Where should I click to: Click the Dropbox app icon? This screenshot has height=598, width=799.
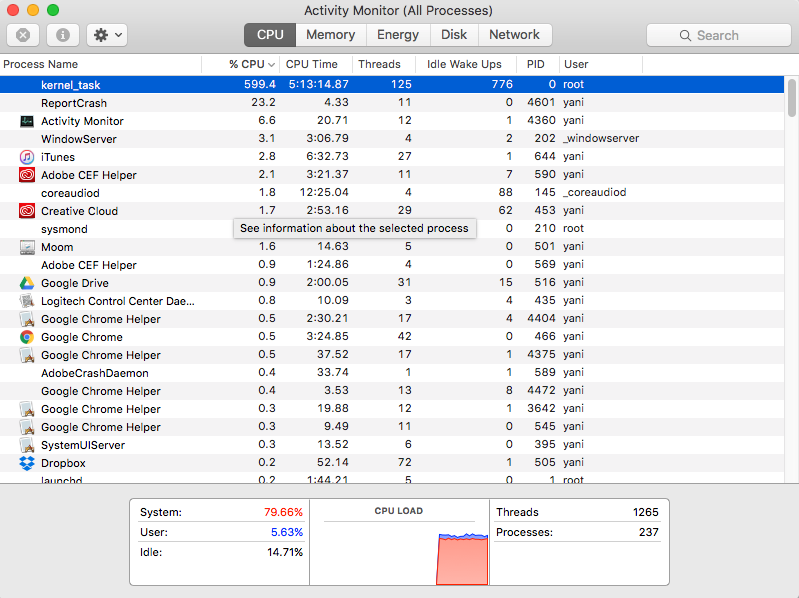point(26,463)
